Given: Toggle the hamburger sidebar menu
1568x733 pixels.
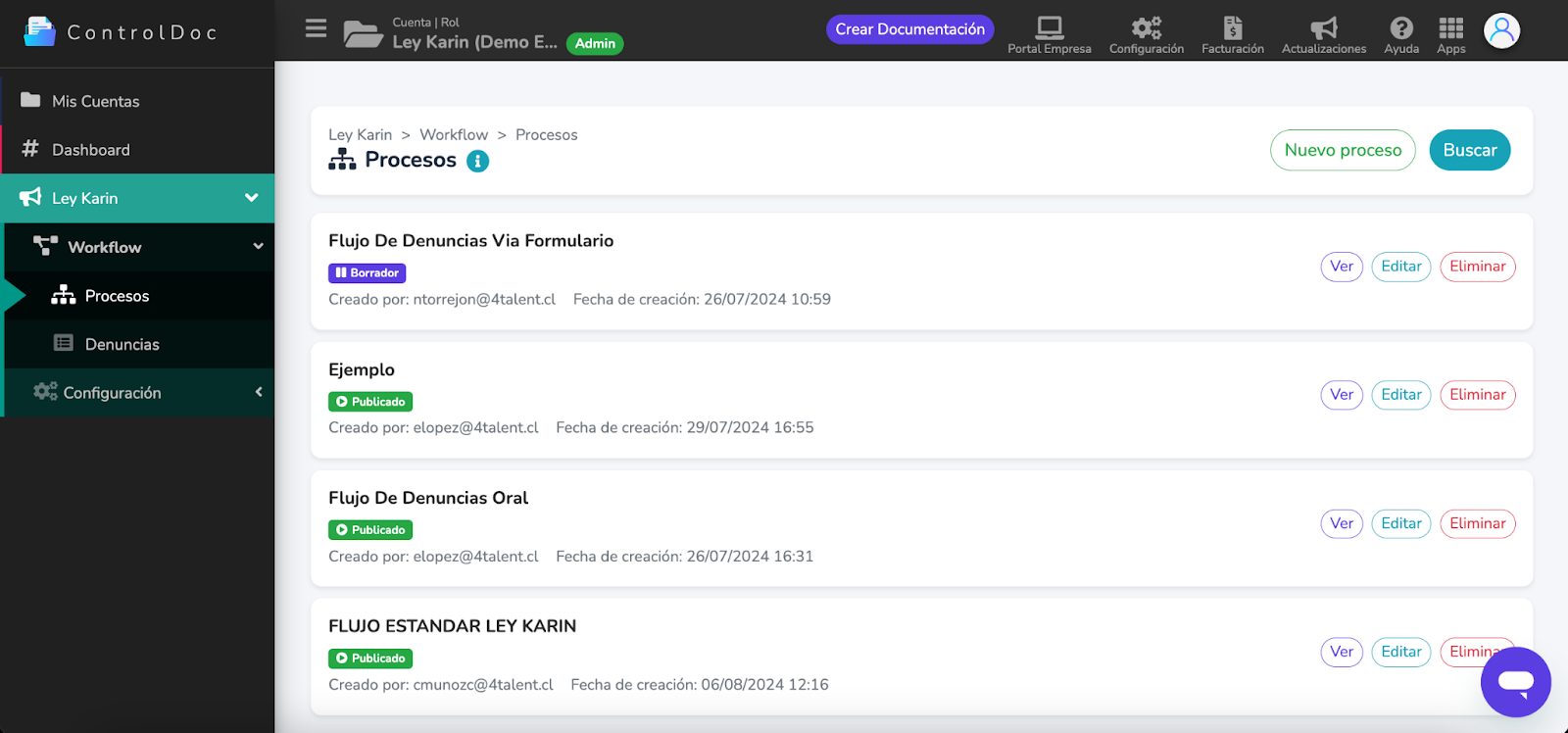Looking at the screenshot, I should [316, 27].
